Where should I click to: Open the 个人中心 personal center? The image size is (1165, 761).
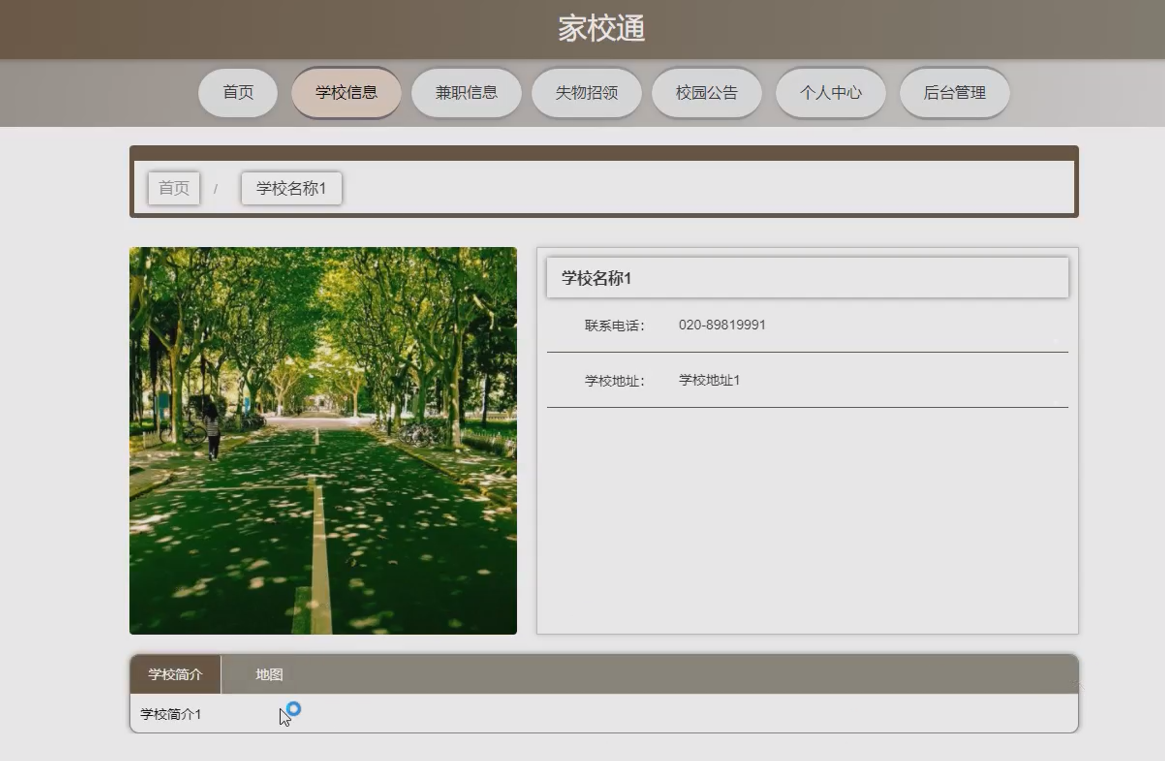830,92
